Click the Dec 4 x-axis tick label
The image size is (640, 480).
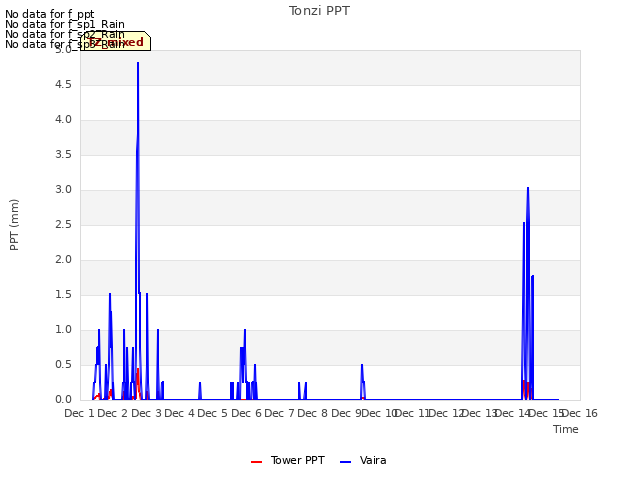point(180,413)
